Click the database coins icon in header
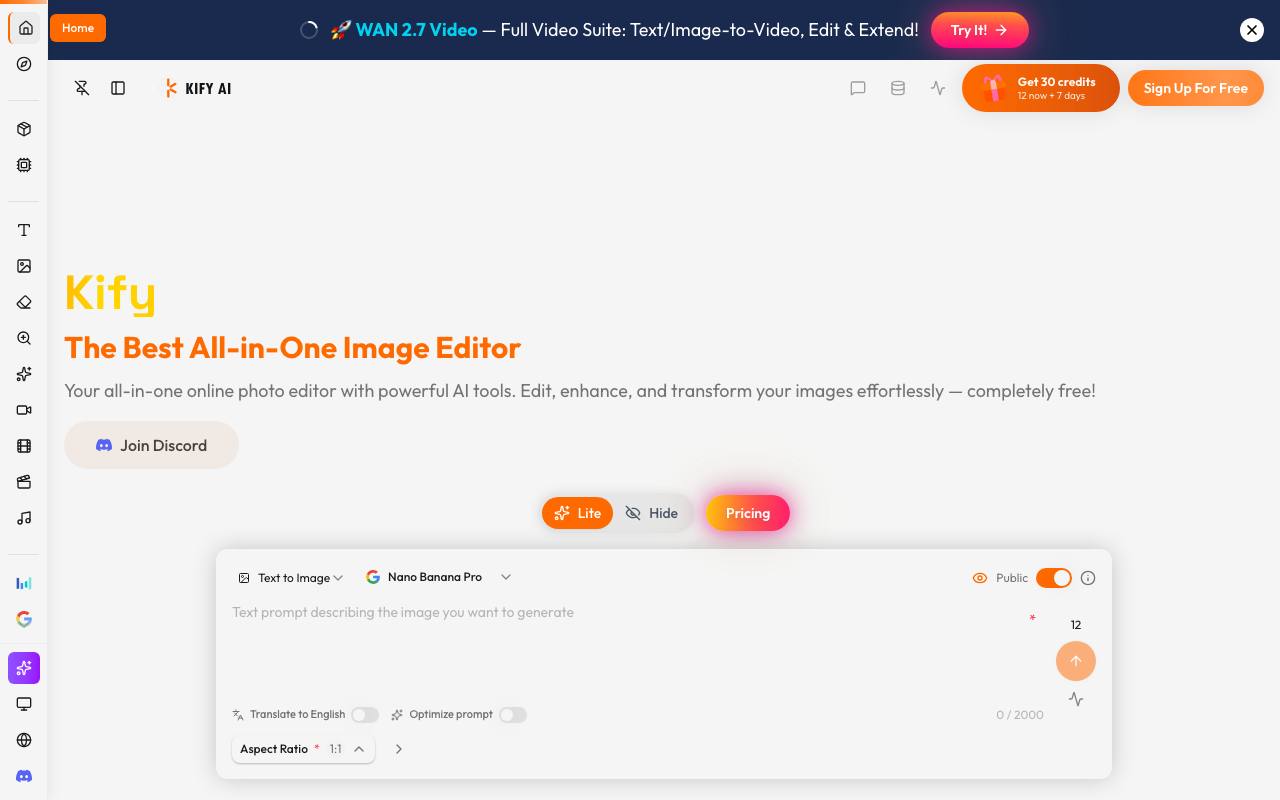The width and height of the screenshot is (1280, 800). (898, 88)
